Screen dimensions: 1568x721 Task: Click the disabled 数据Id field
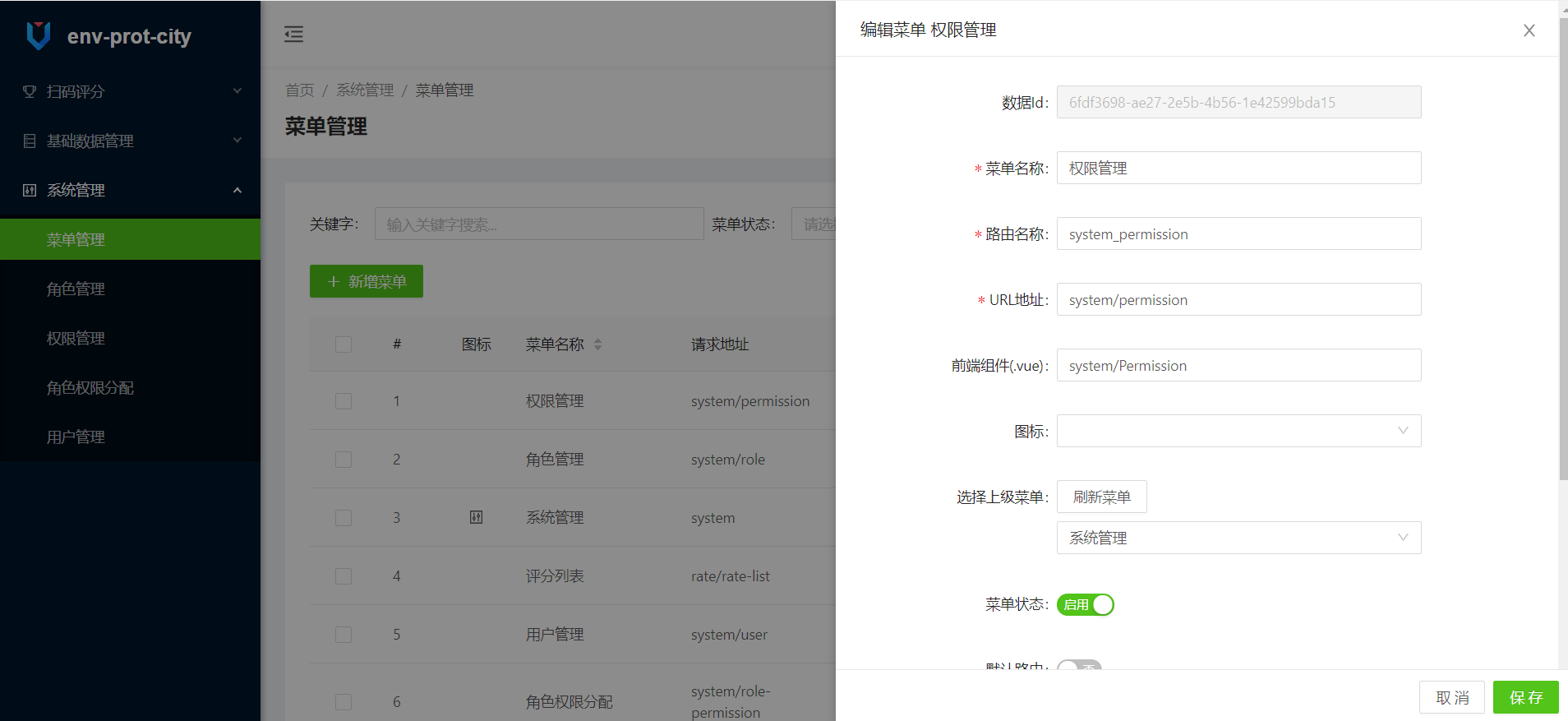pos(1238,102)
